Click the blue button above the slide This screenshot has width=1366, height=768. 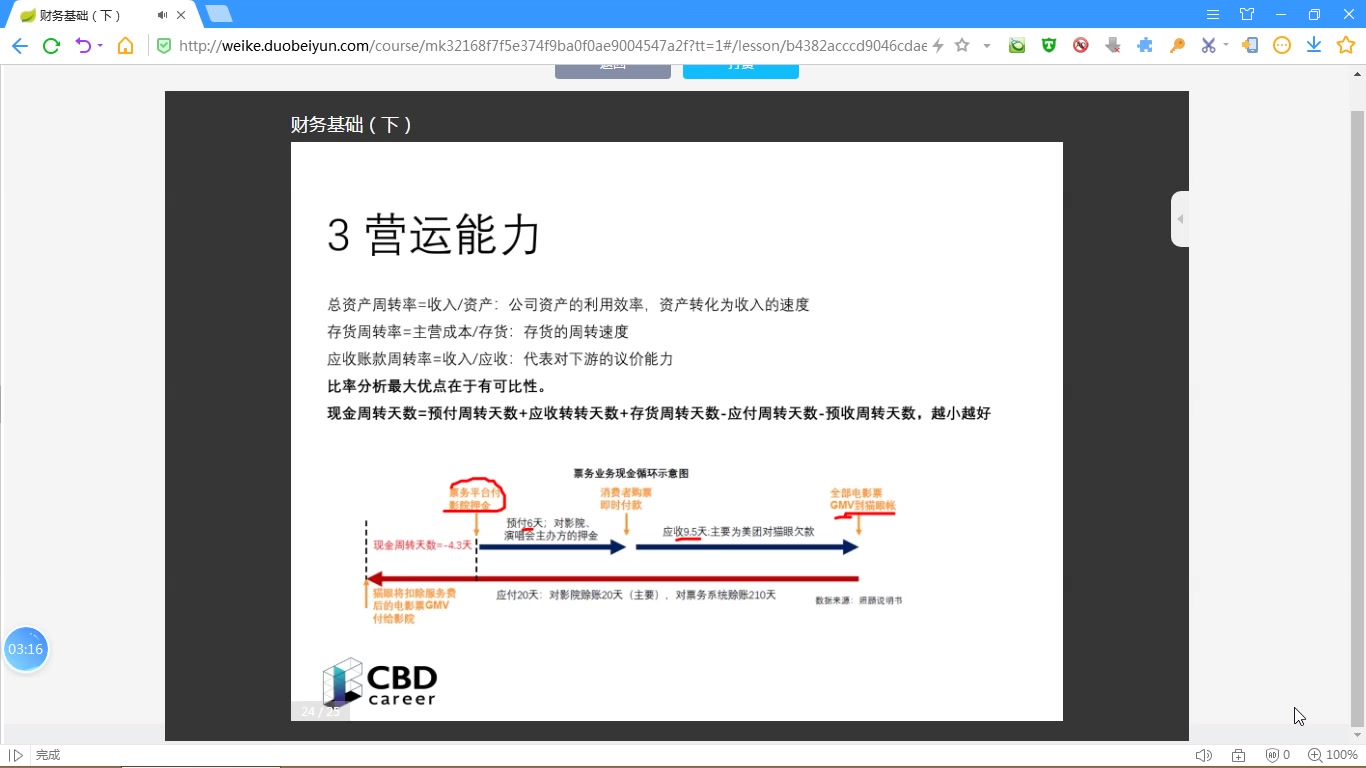(741, 70)
